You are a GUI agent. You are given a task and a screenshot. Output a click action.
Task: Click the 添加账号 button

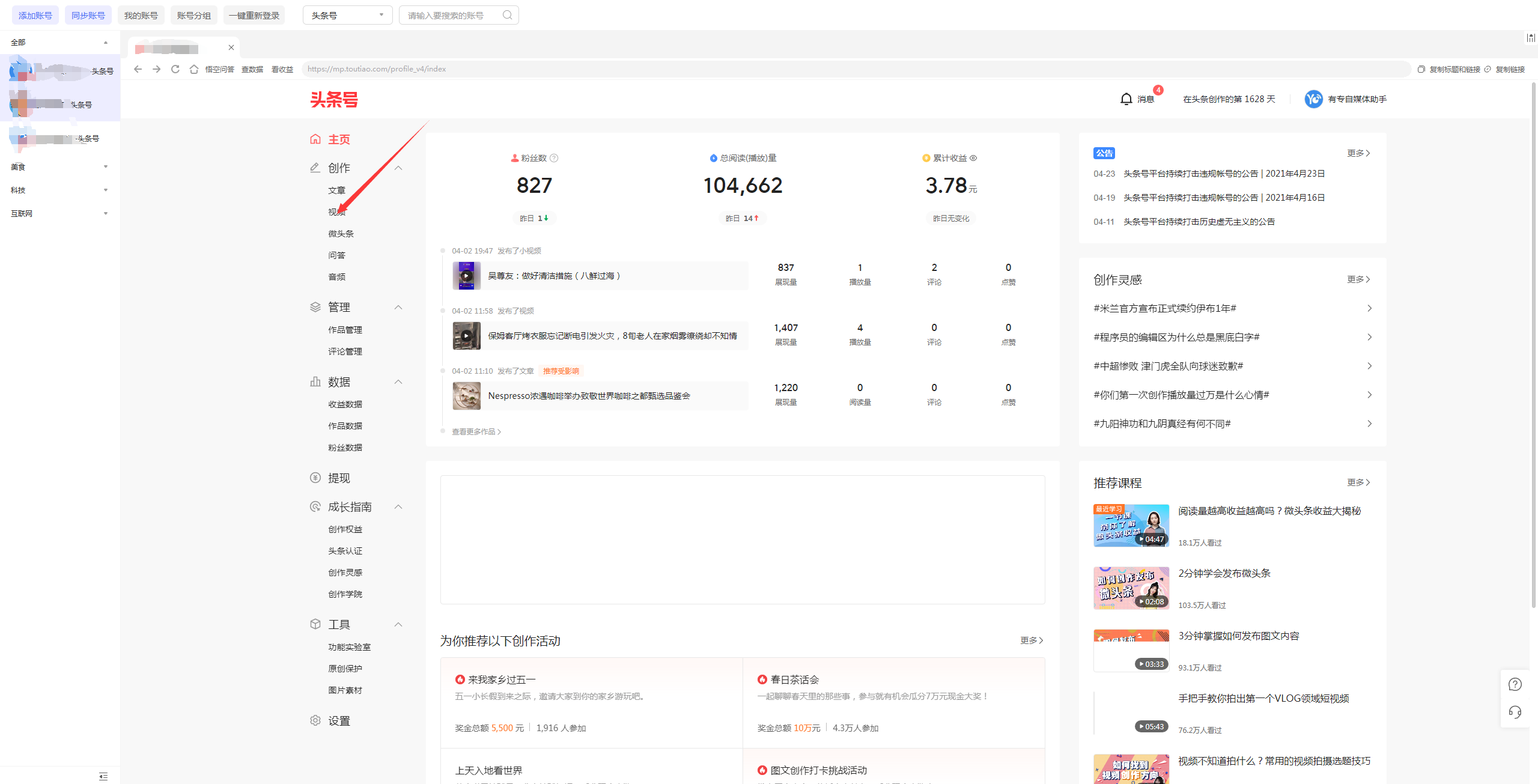[x=35, y=15]
